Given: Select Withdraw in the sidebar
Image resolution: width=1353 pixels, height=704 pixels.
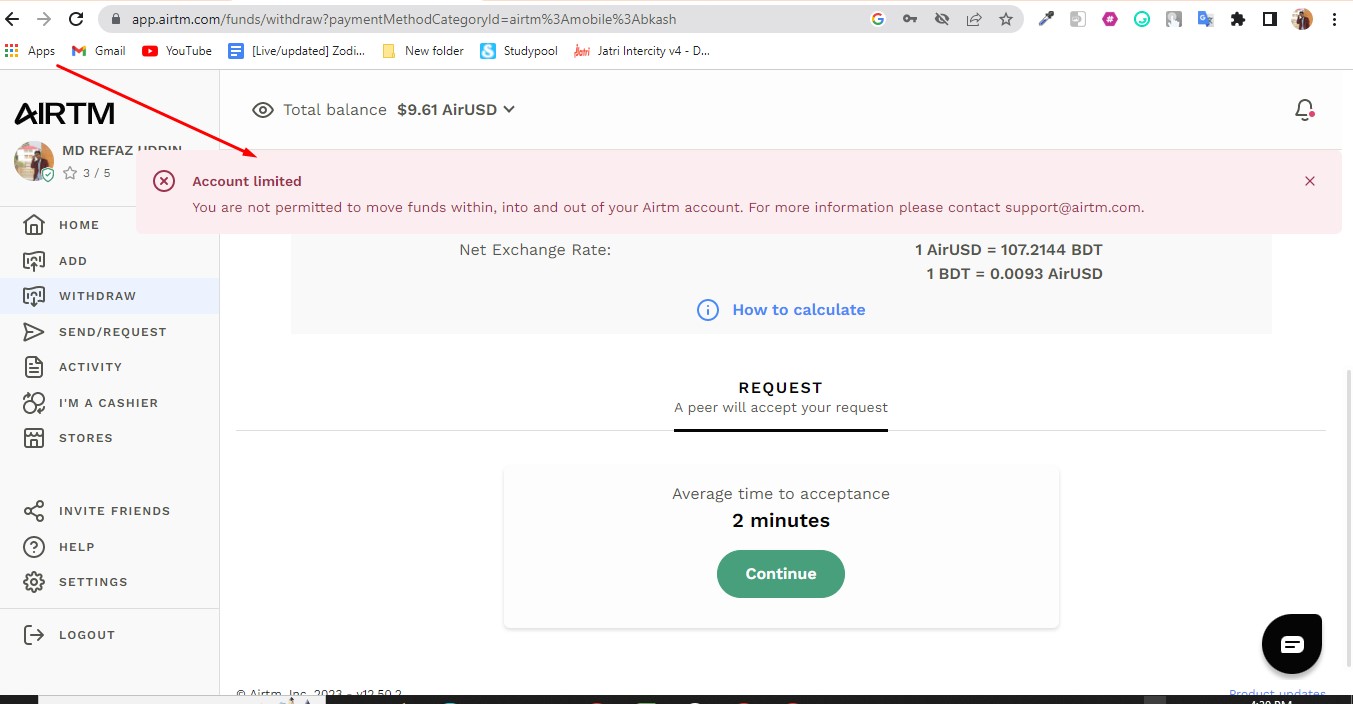Looking at the screenshot, I should [x=110, y=296].
